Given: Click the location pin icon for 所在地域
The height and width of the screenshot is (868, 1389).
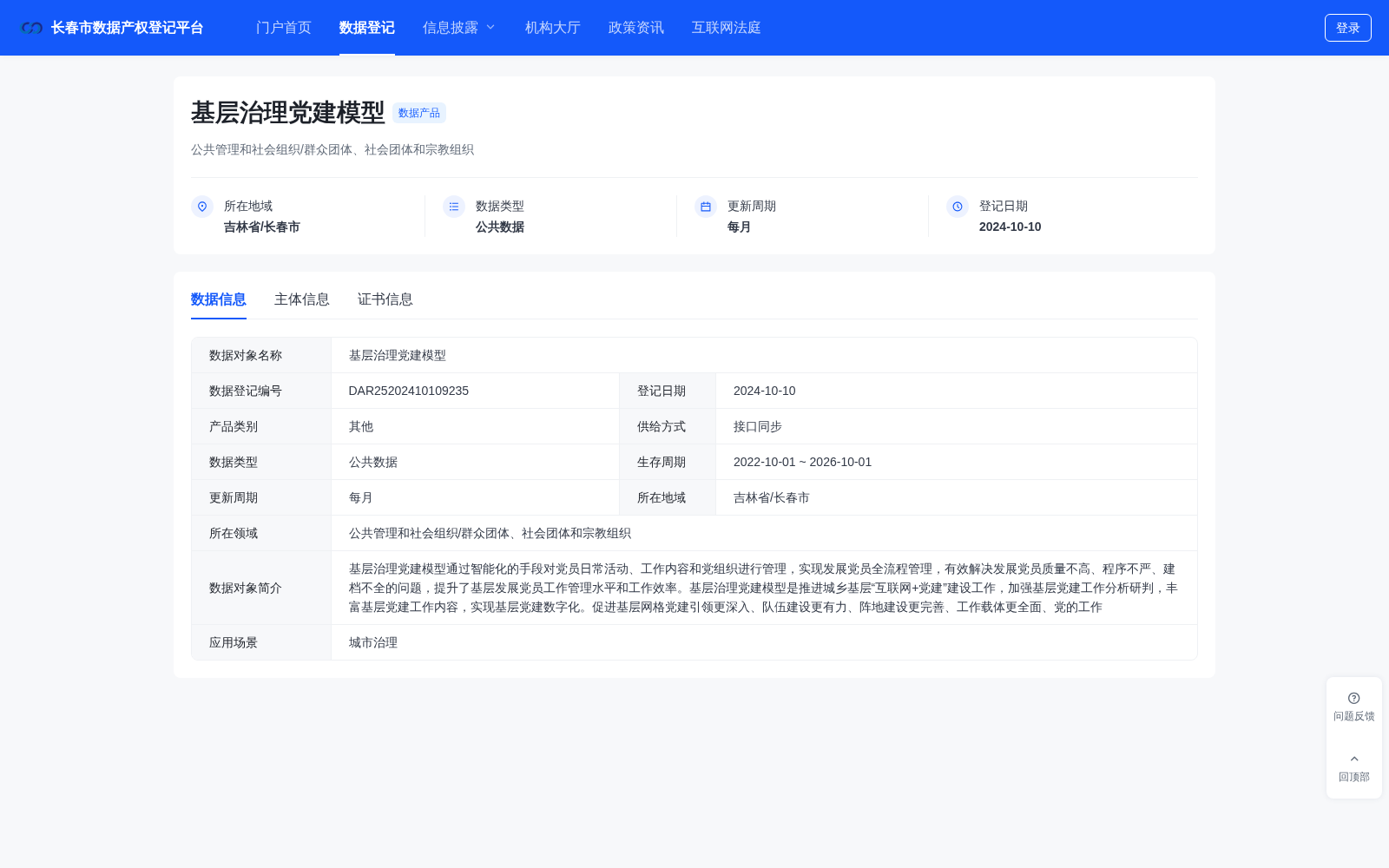Looking at the screenshot, I should coord(202,207).
